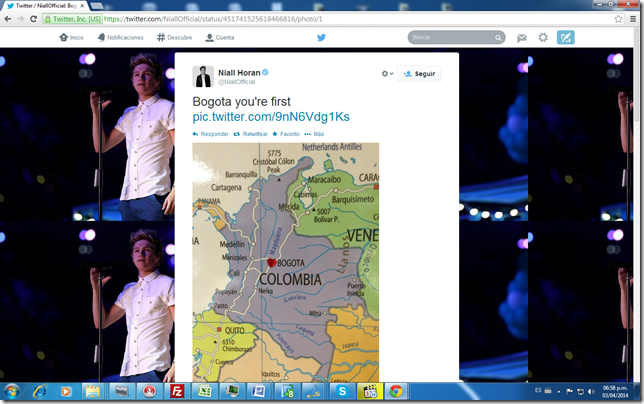Expand the user actions gear dropdown near Seguir
Viewport: 644px width, 404px height.
[x=387, y=73]
